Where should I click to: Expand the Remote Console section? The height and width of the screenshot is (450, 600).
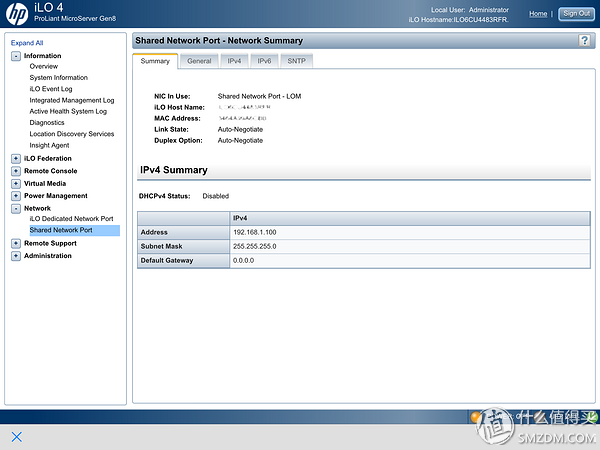coord(16,171)
